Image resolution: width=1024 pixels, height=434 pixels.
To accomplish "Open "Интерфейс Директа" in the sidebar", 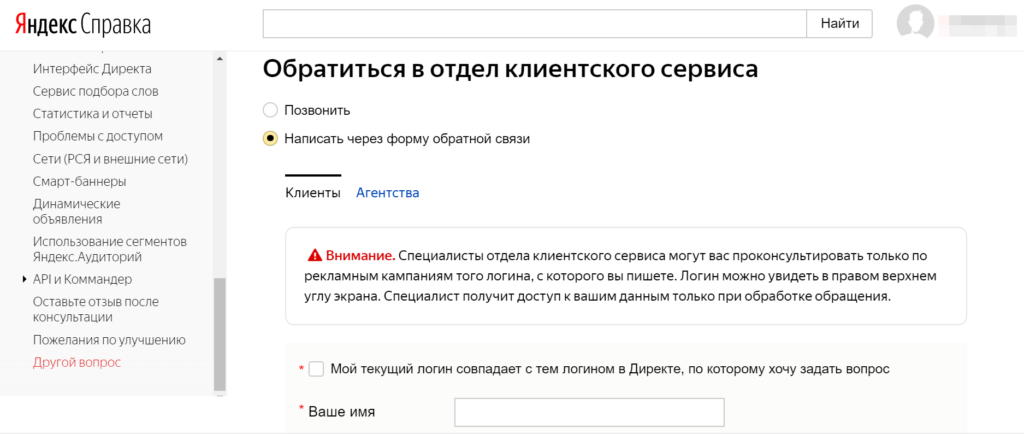I will [x=92, y=69].
